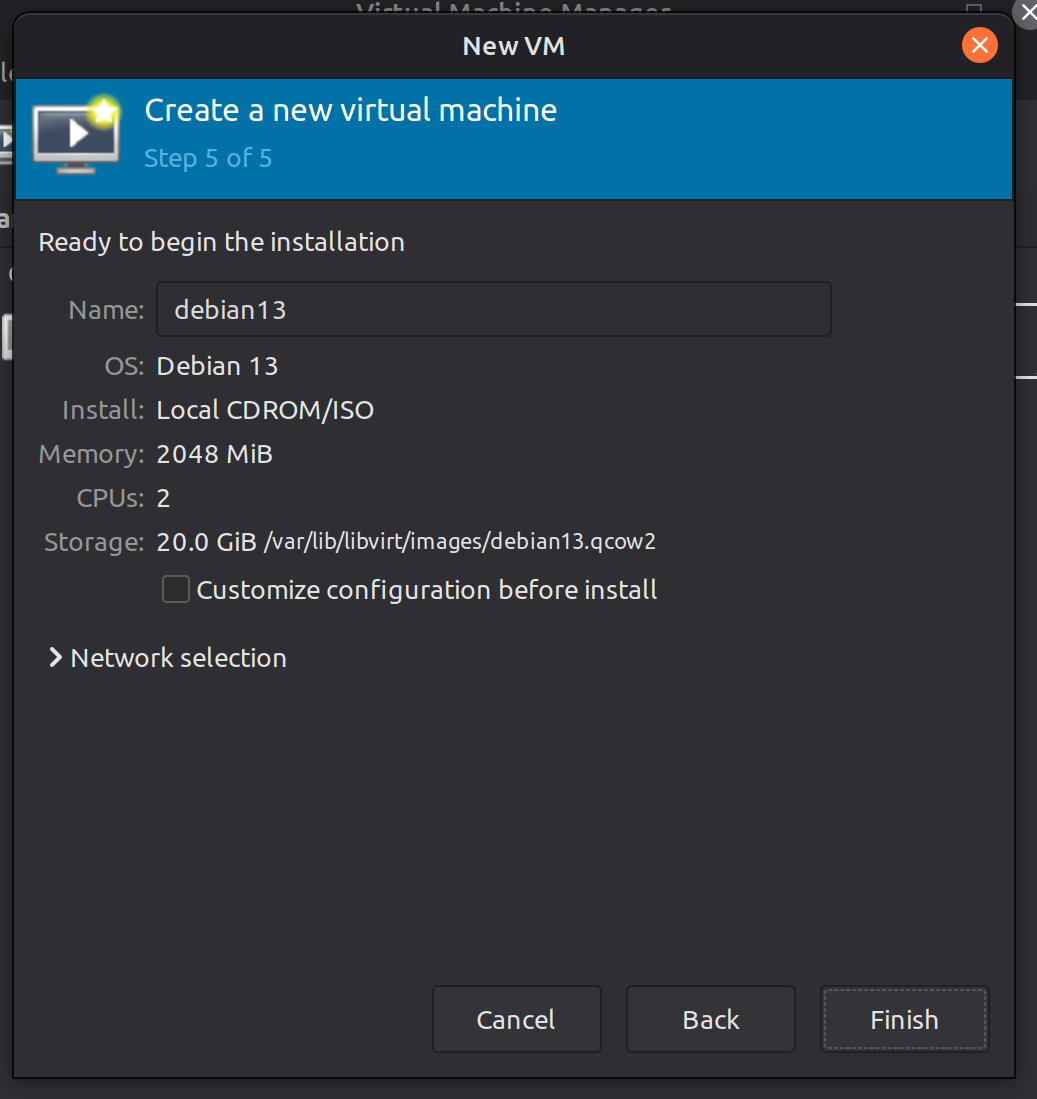Click the CPUs value 2

164,498
